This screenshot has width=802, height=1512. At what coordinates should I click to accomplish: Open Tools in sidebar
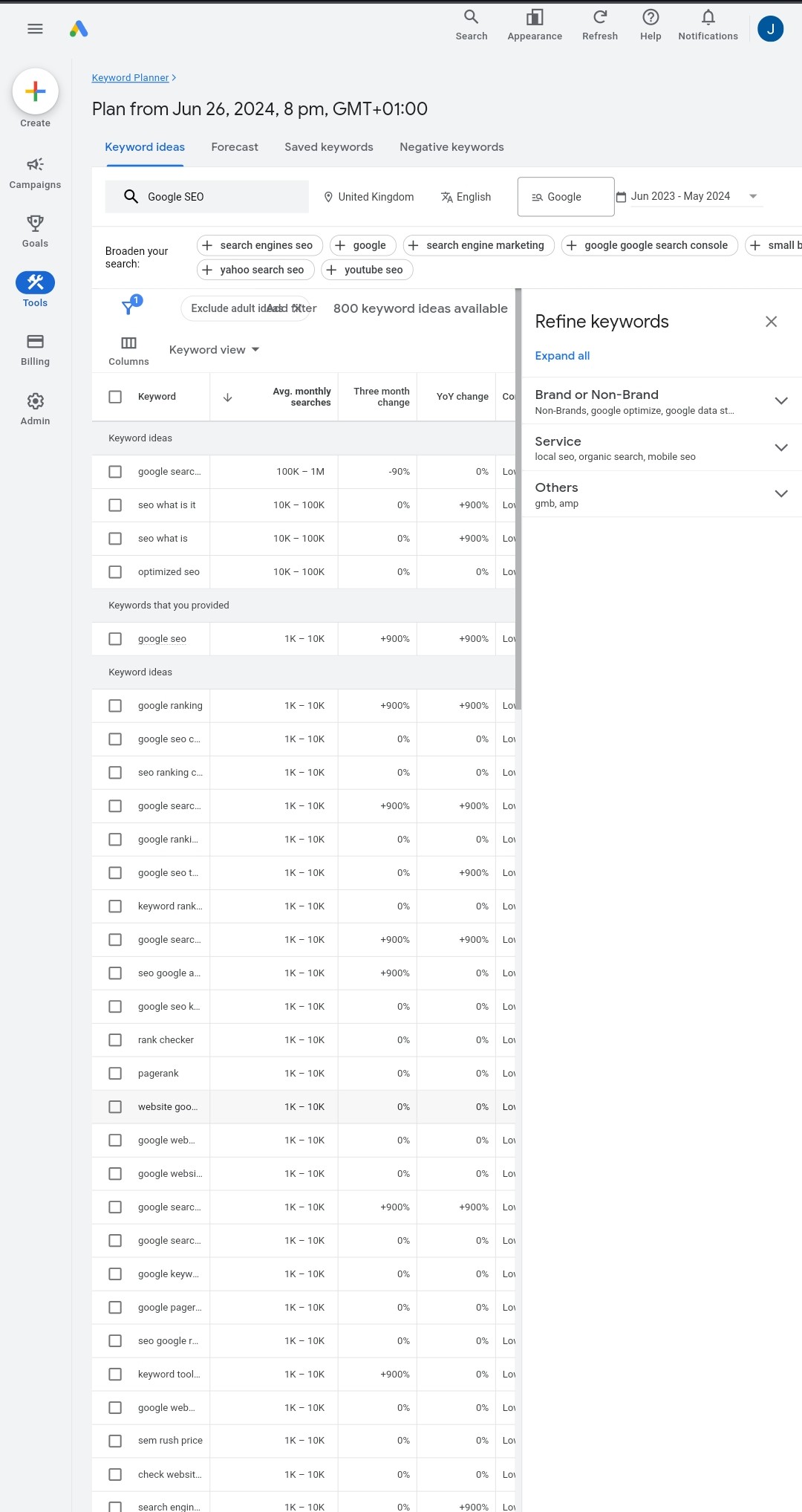point(35,290)
